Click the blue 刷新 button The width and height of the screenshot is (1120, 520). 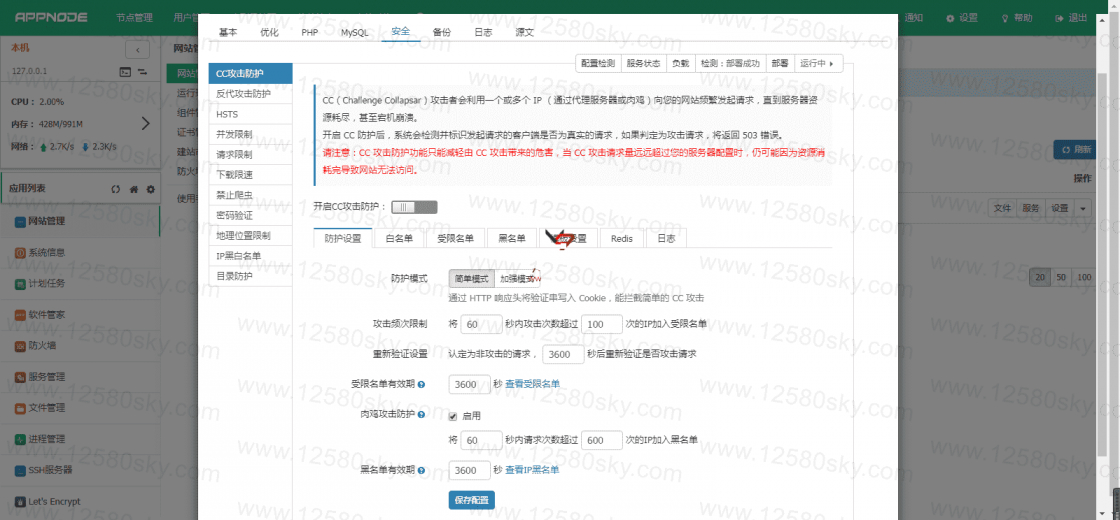pyautogui.click(x=1076, y=149)
